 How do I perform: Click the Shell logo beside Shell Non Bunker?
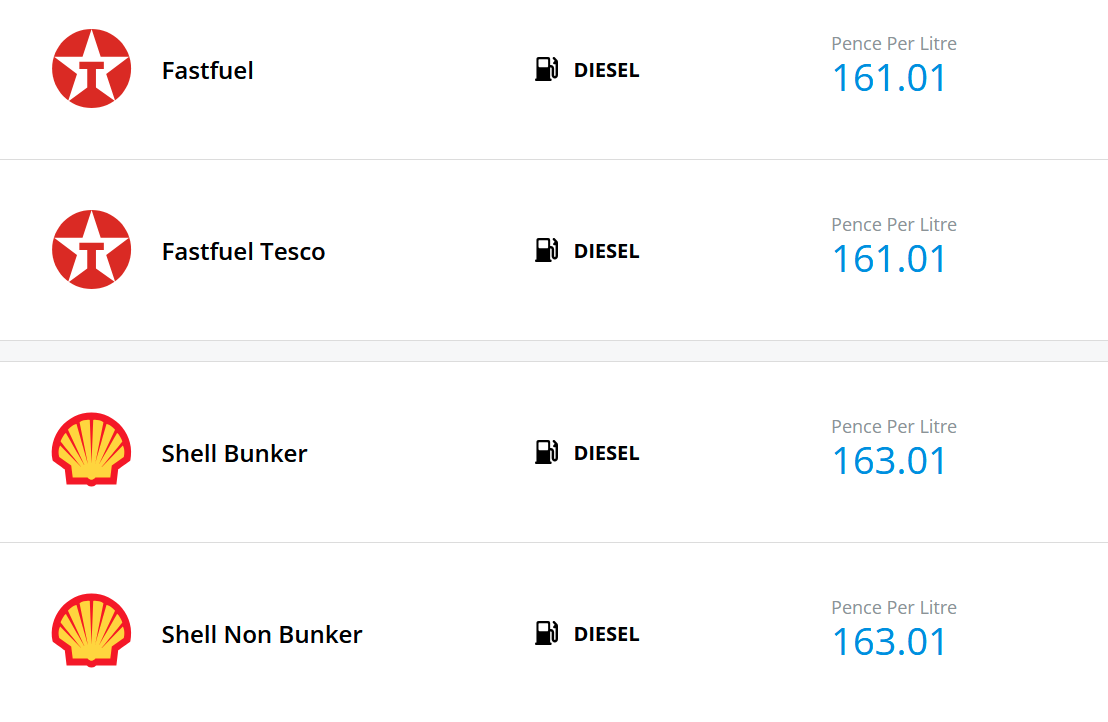[91, 632]
